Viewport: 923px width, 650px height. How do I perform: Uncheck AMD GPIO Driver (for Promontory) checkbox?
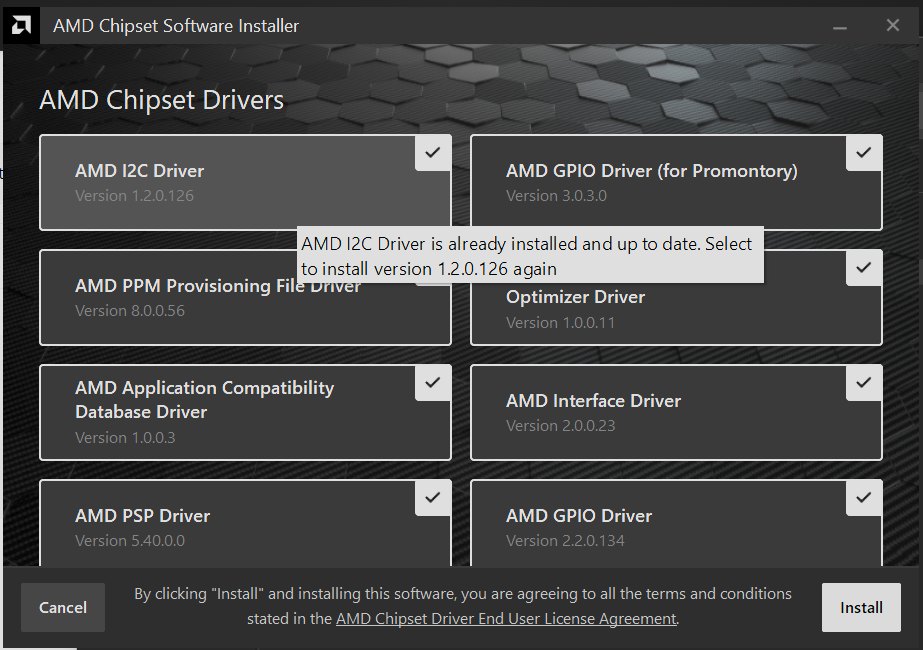[864, 153]
